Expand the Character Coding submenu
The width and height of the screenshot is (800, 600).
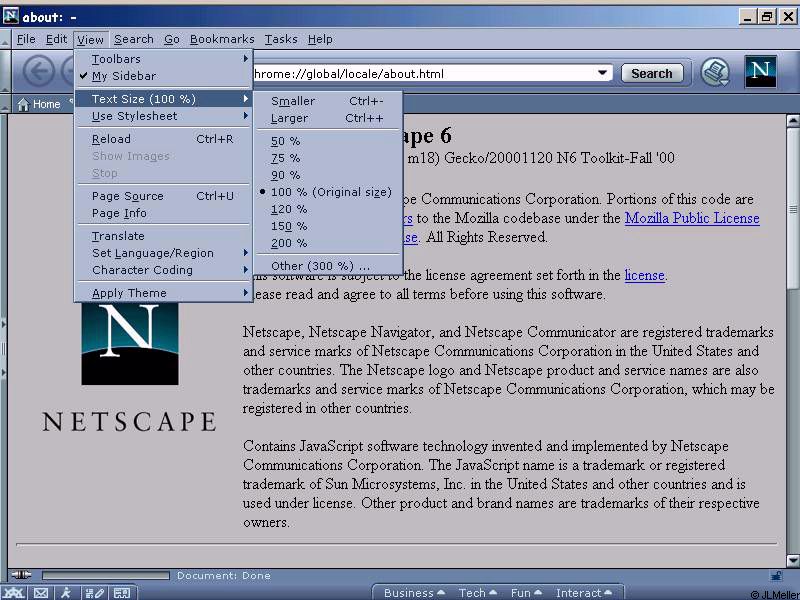[164, 270]
